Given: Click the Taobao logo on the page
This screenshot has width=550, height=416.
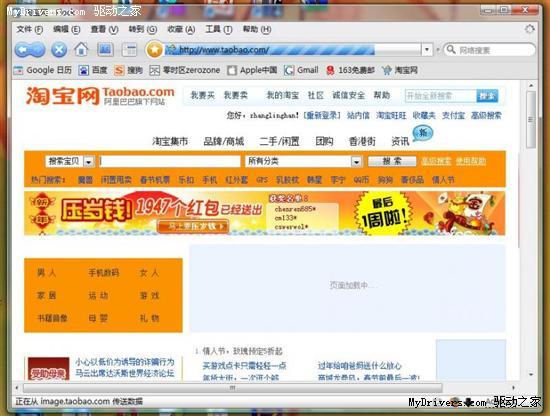Looking at the screenshot, I should pos(100,96).
